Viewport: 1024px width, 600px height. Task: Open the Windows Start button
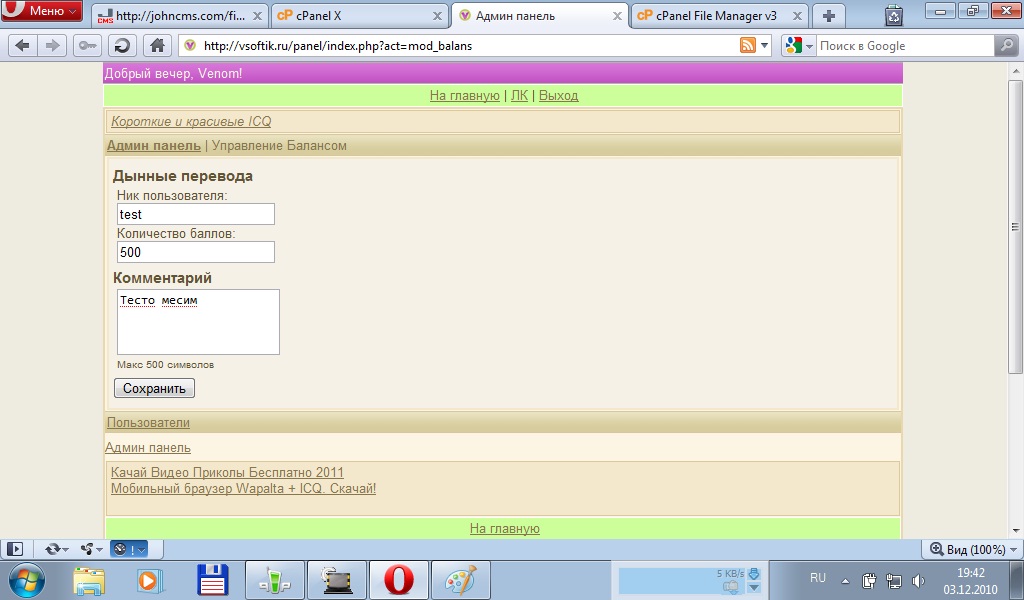[x=27, y=580]
